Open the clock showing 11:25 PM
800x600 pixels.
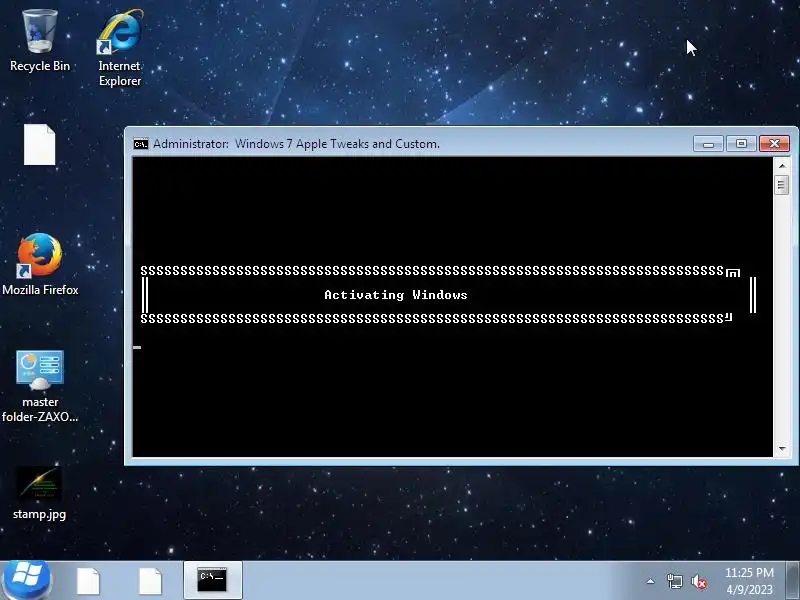click(x=749, y=581)
